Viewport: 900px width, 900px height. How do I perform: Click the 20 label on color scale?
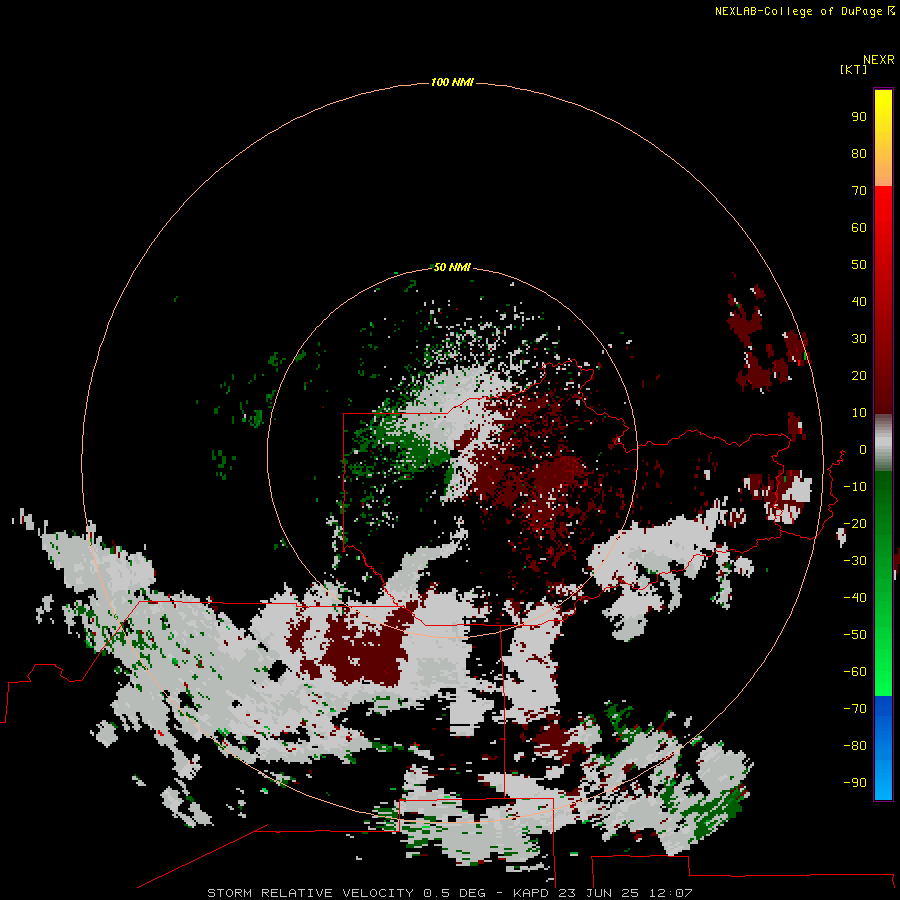click(x=859, y=376)
